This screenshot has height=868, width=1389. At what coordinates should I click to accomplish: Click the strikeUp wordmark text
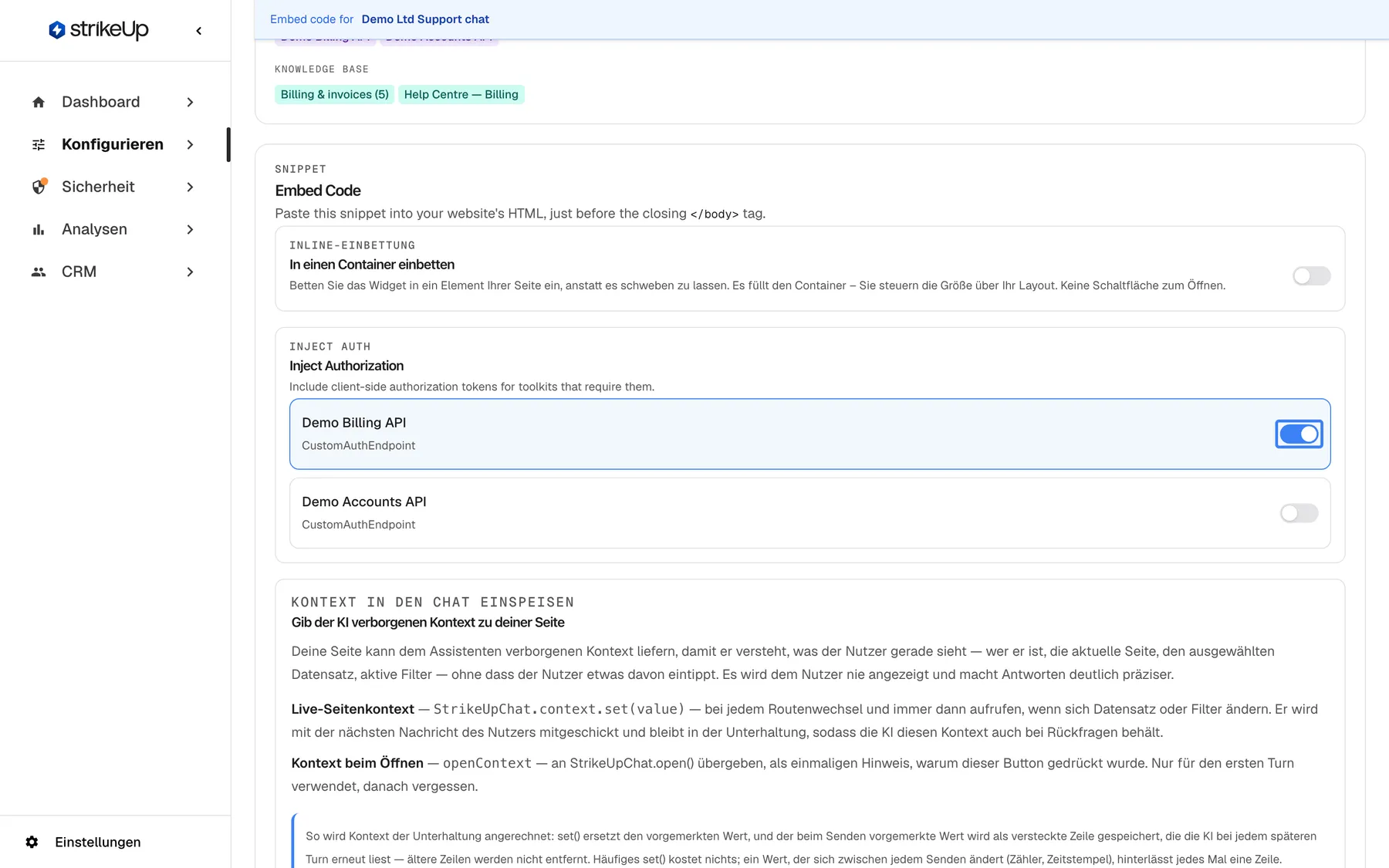tap(109, 30)
